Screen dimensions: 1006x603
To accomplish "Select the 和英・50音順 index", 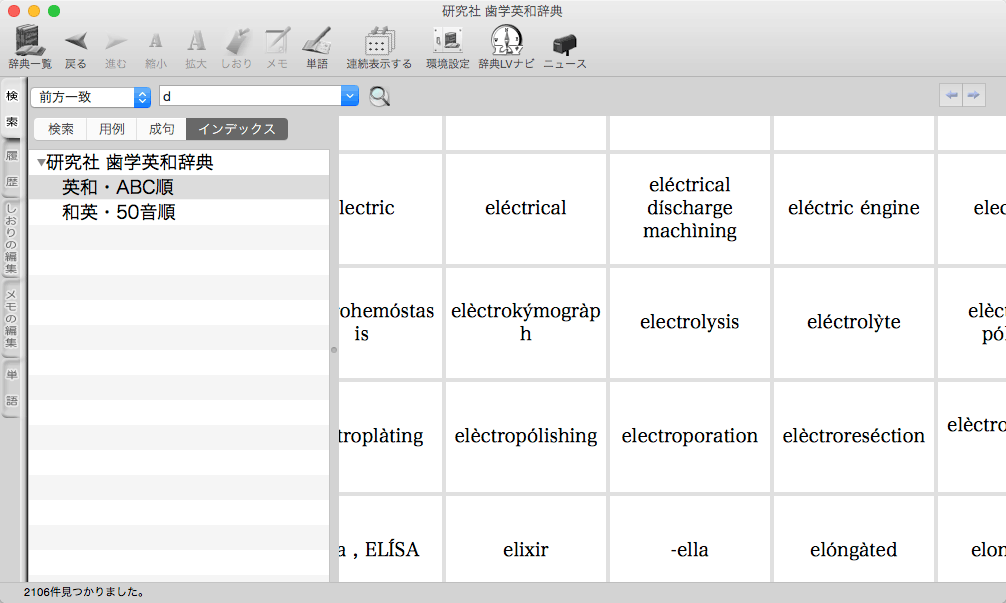I will pos(119,212).
